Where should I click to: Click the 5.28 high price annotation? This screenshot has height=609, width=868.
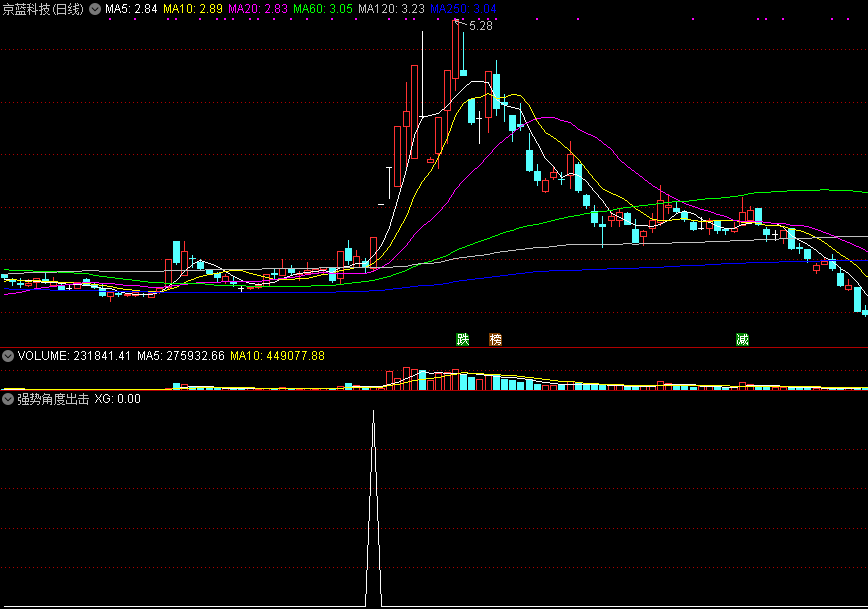pos(480,26)
